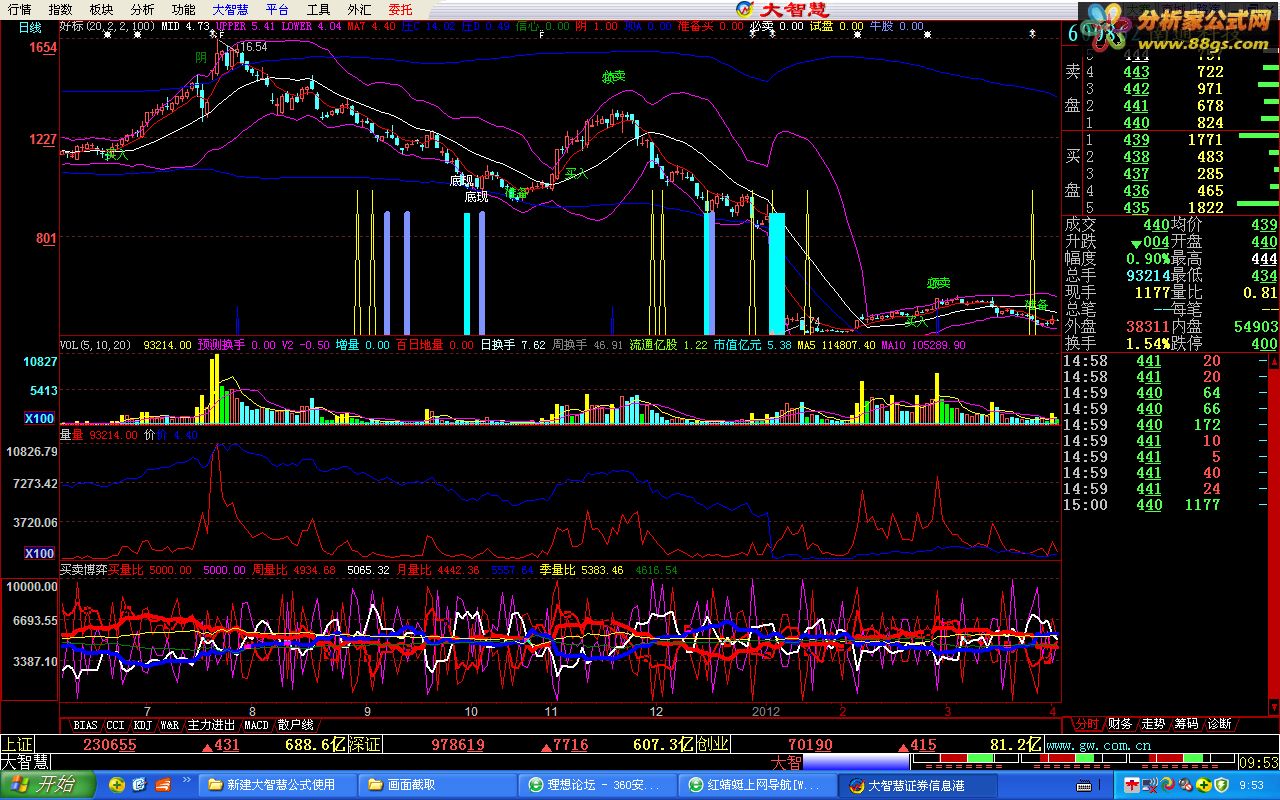Click the Windows 开始 start button

coord(47,784)
